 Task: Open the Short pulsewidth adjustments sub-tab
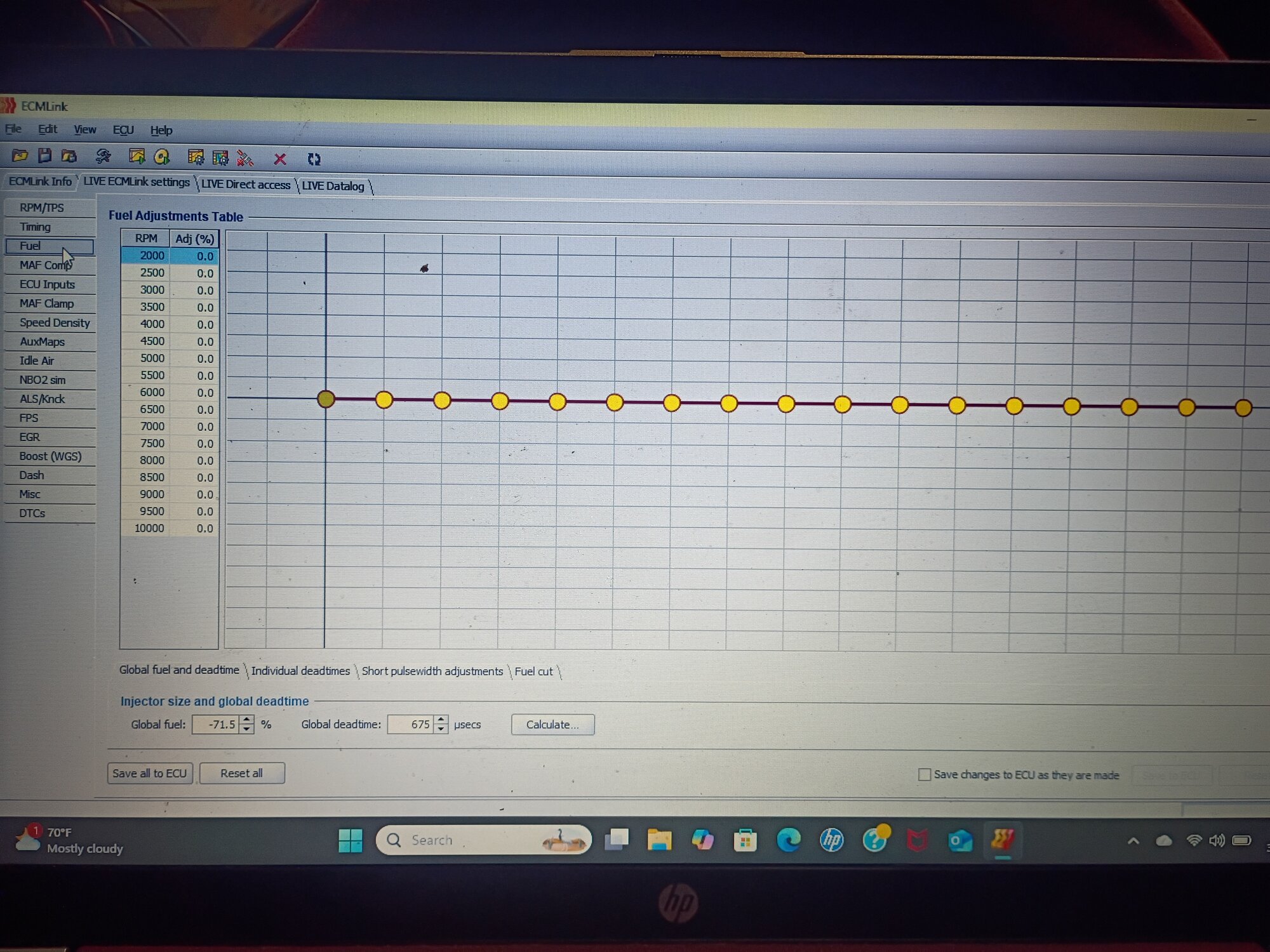pyautogui.click(x=432, y=671)
